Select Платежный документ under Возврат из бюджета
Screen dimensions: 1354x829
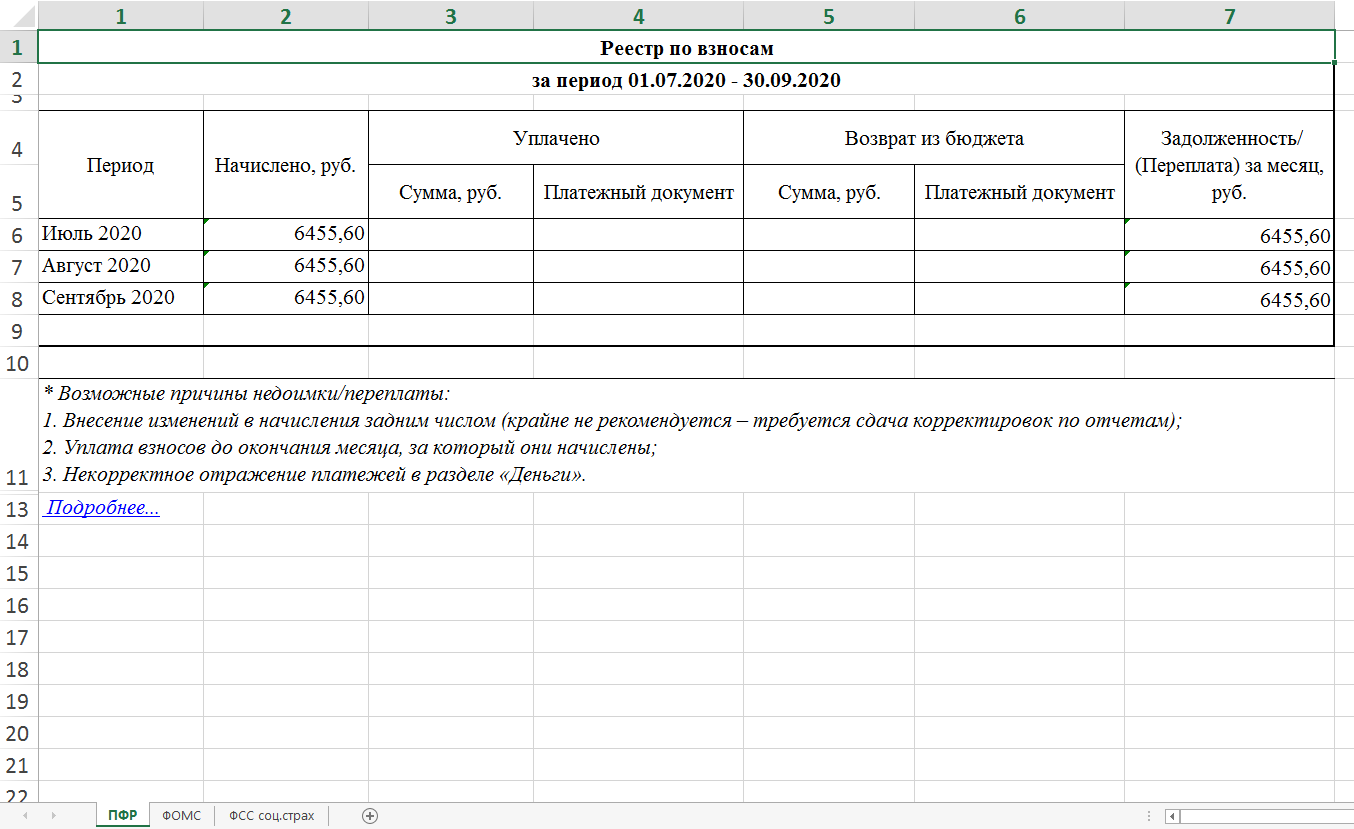(1019, 192)
